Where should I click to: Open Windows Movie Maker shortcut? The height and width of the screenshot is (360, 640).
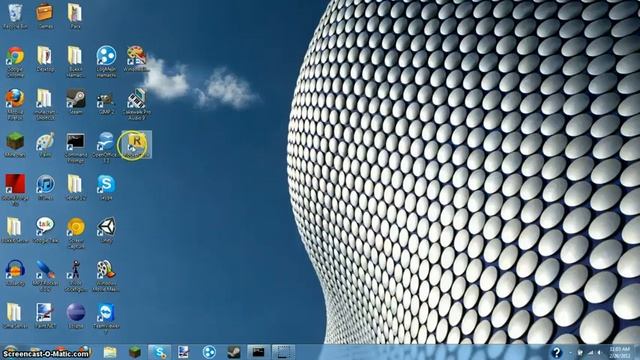tap(106, 276)
